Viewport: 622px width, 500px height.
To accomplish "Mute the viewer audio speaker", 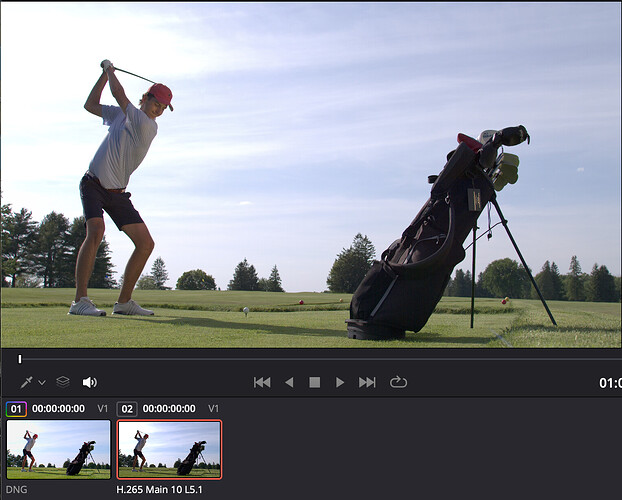I will tap(90, 382).
